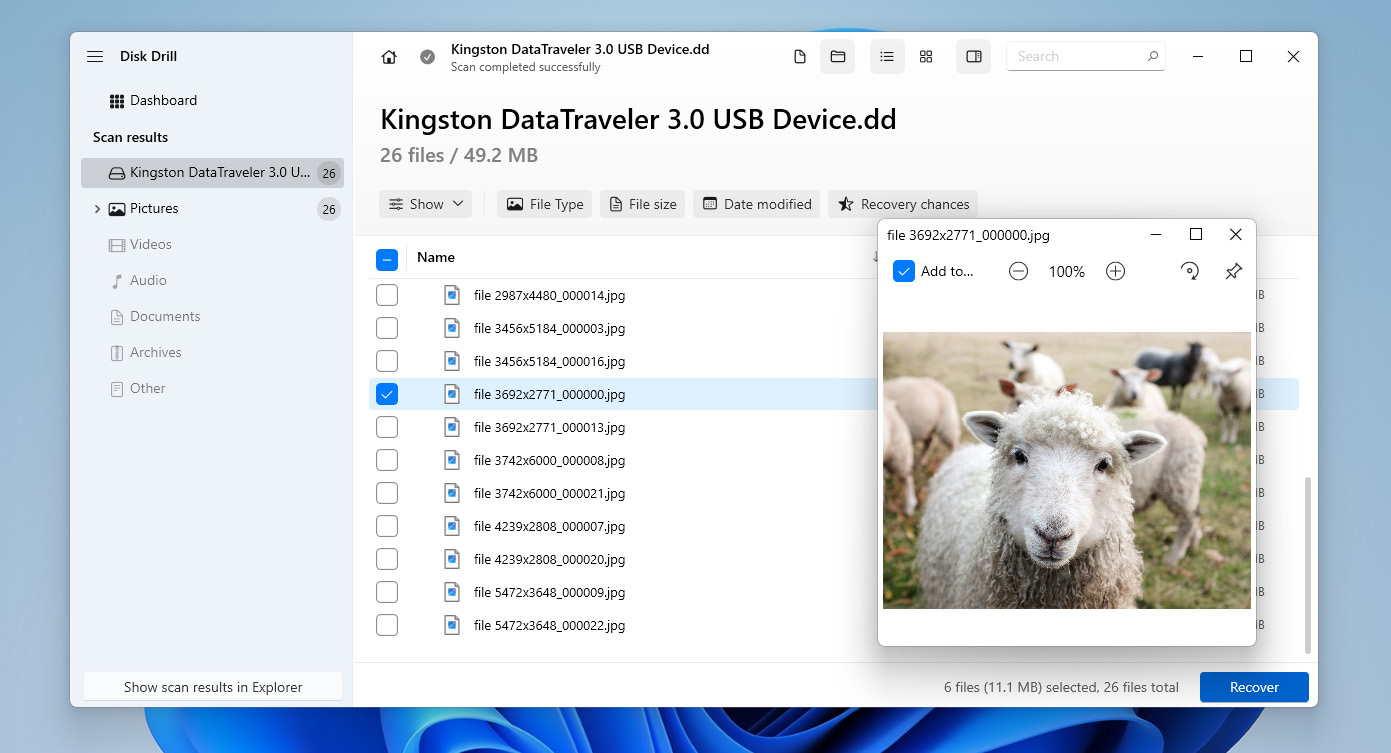Click file icon of 4239x2808_000007.jpg

(452, 526)
